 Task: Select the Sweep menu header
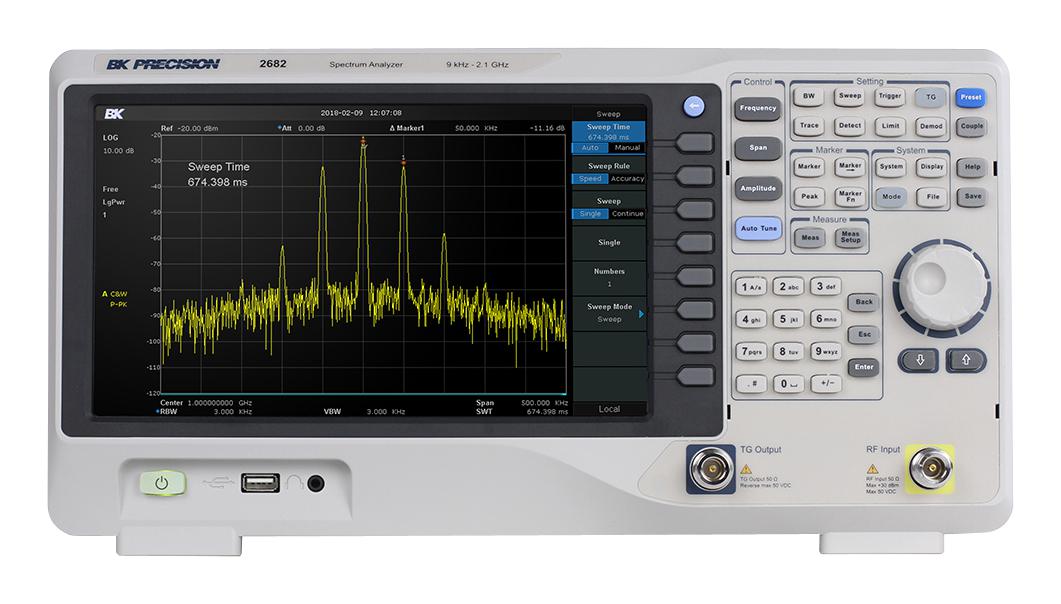pyautogui.click(x=609, y=112)
